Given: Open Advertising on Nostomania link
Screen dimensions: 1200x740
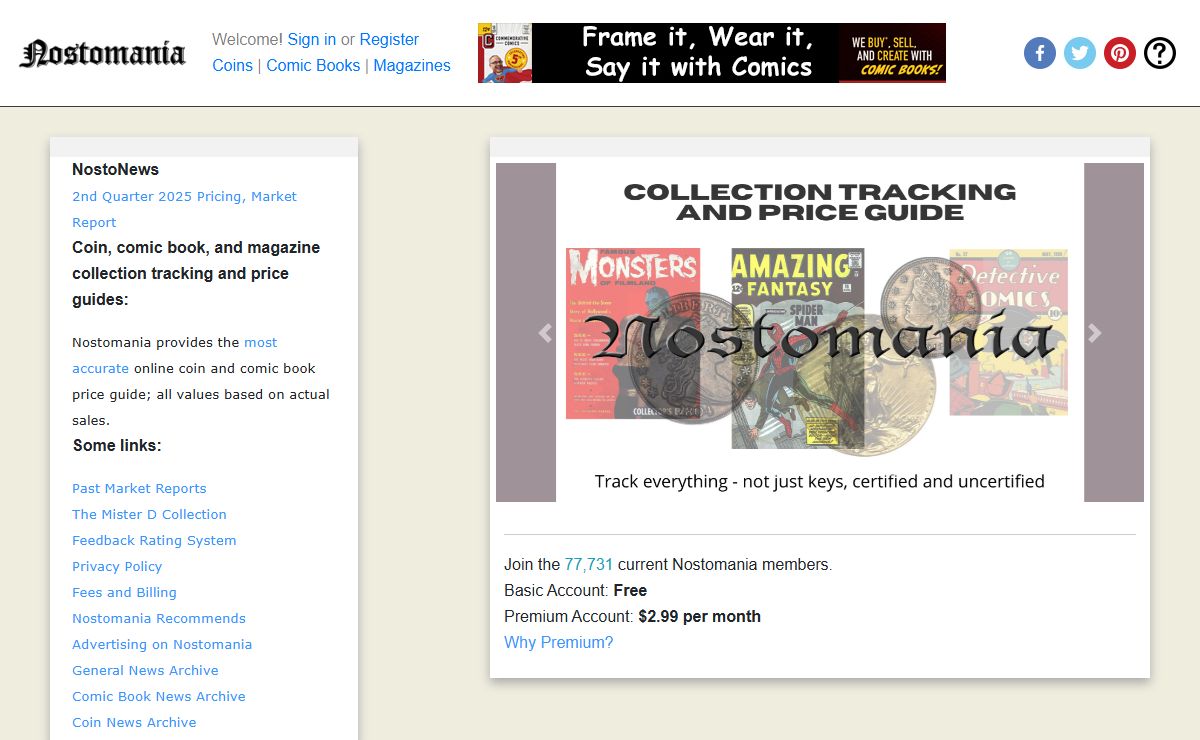Looking at the screenshot, I should [x=162, y=644].
